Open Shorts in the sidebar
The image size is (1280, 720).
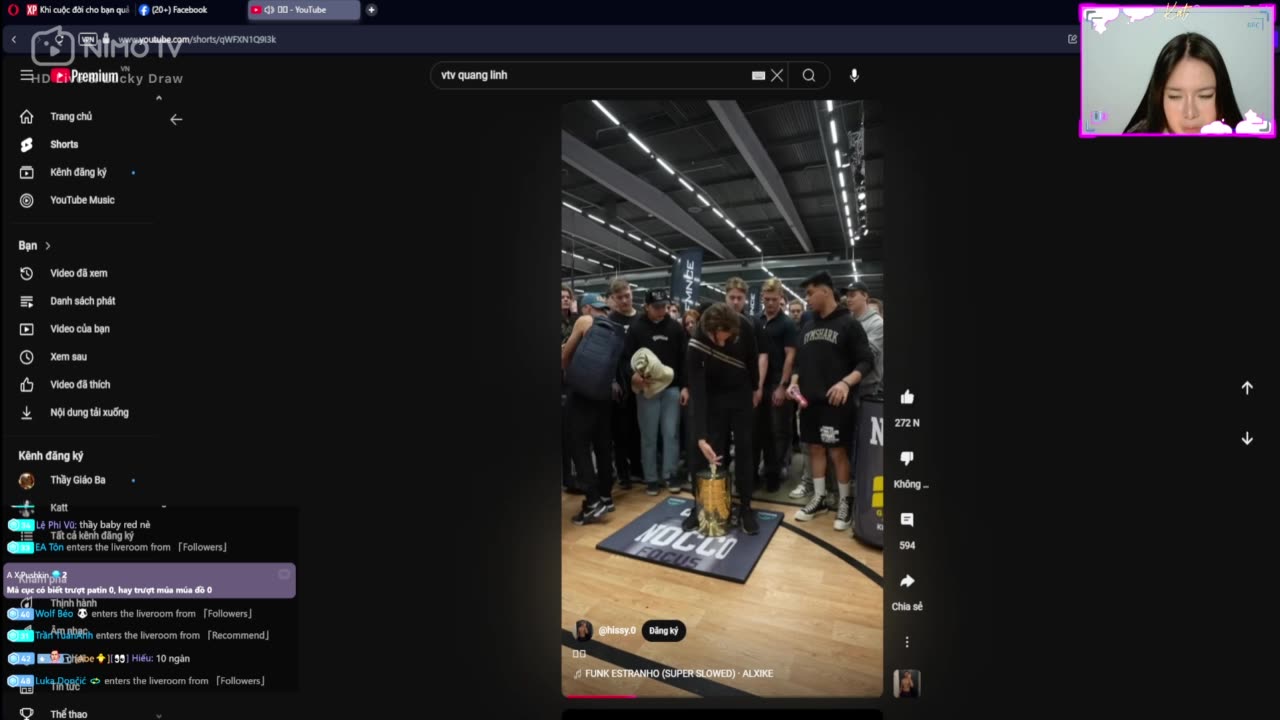(64, 144)
